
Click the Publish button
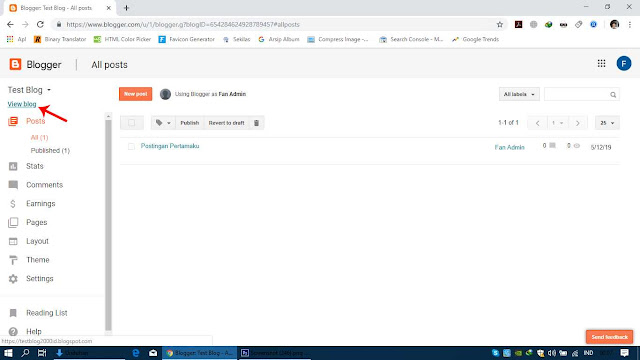pyautogui.click(x=190, y=123)
